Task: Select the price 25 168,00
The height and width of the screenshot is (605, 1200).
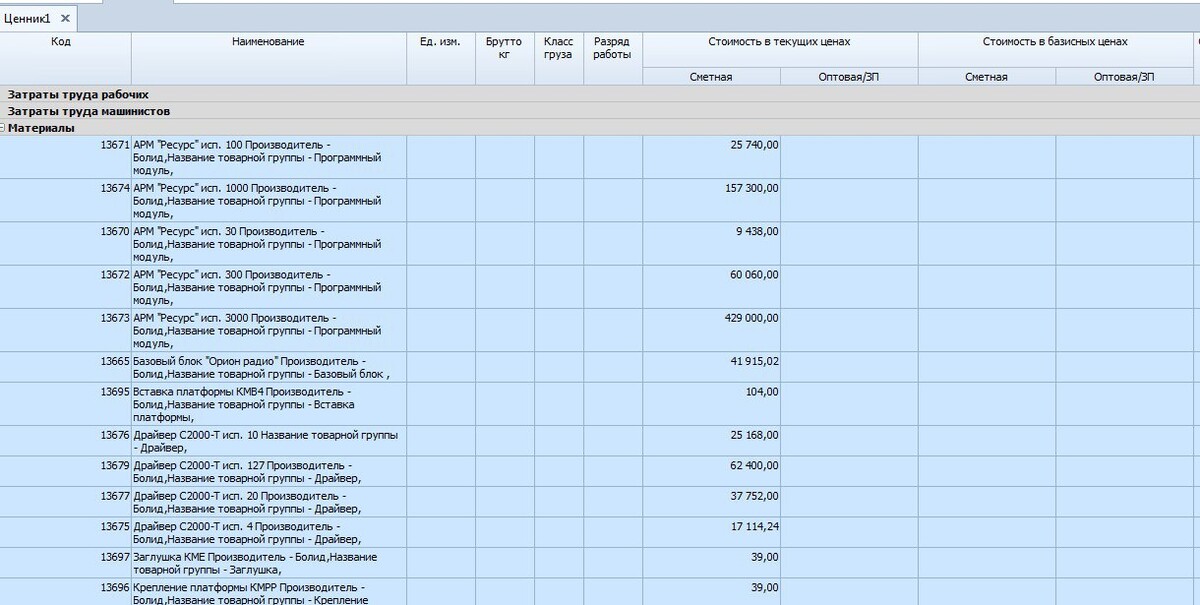Action: 755,435
